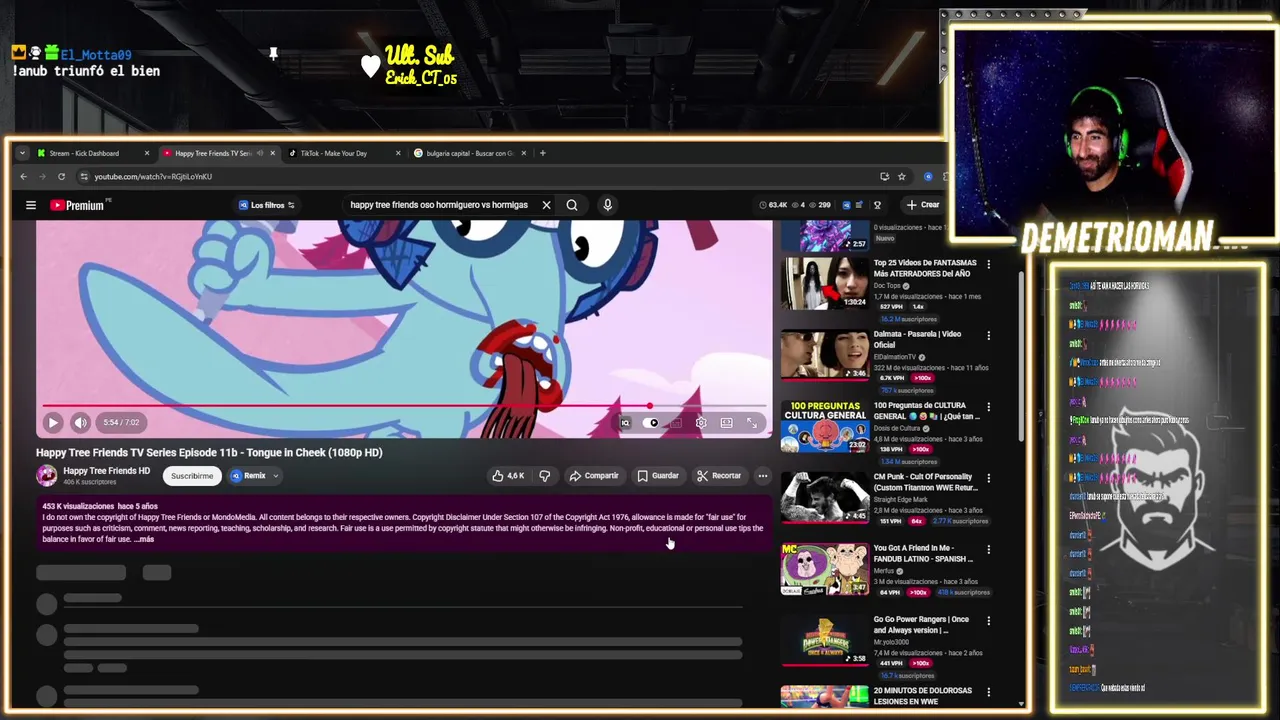Expand the description with ...más
The height and width of the screenshot is (720, 1280).
tap(144, 539)
